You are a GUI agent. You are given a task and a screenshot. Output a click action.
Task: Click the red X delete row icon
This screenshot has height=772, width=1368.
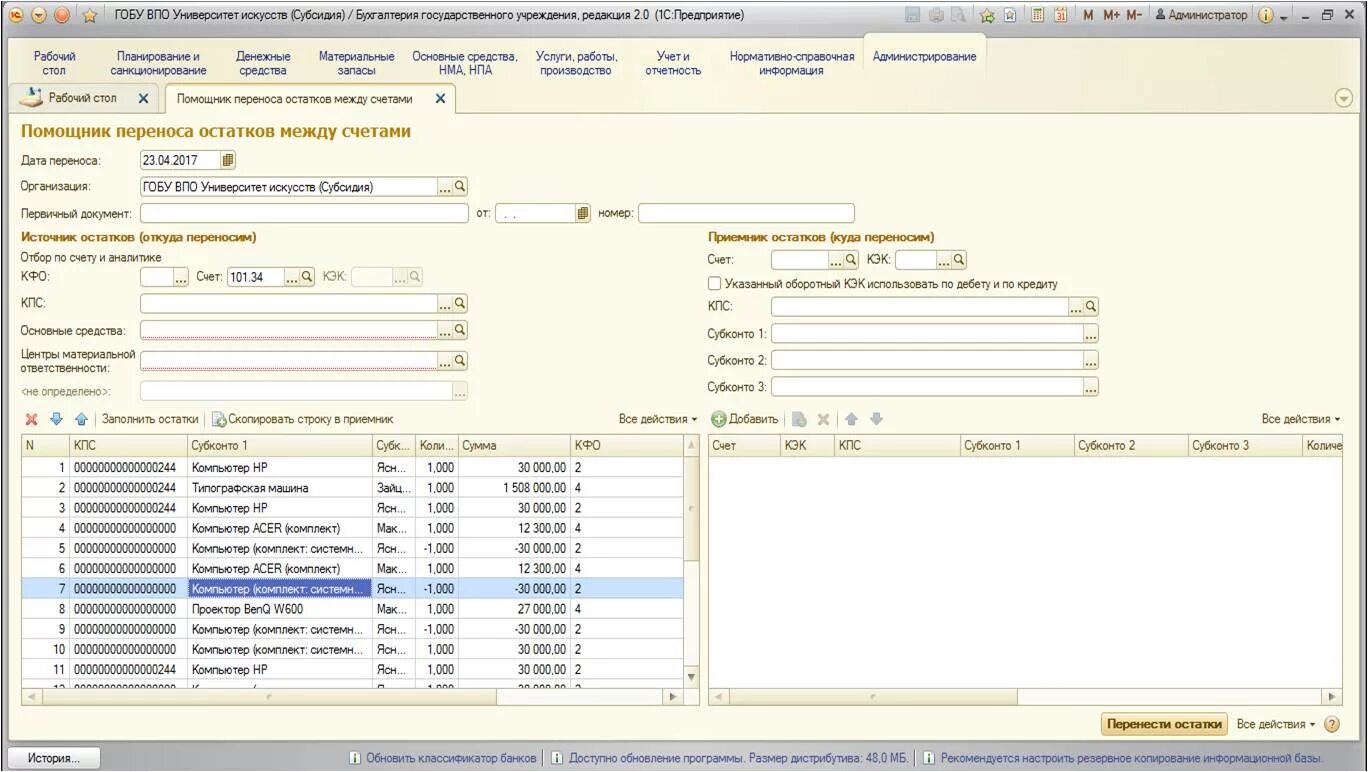(x=32, y=419)
